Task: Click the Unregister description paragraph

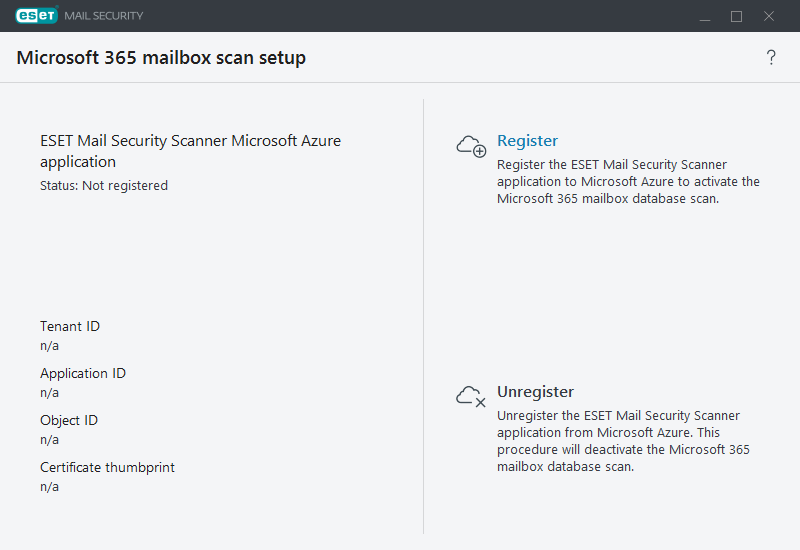Action: click(x=623, y=441)
